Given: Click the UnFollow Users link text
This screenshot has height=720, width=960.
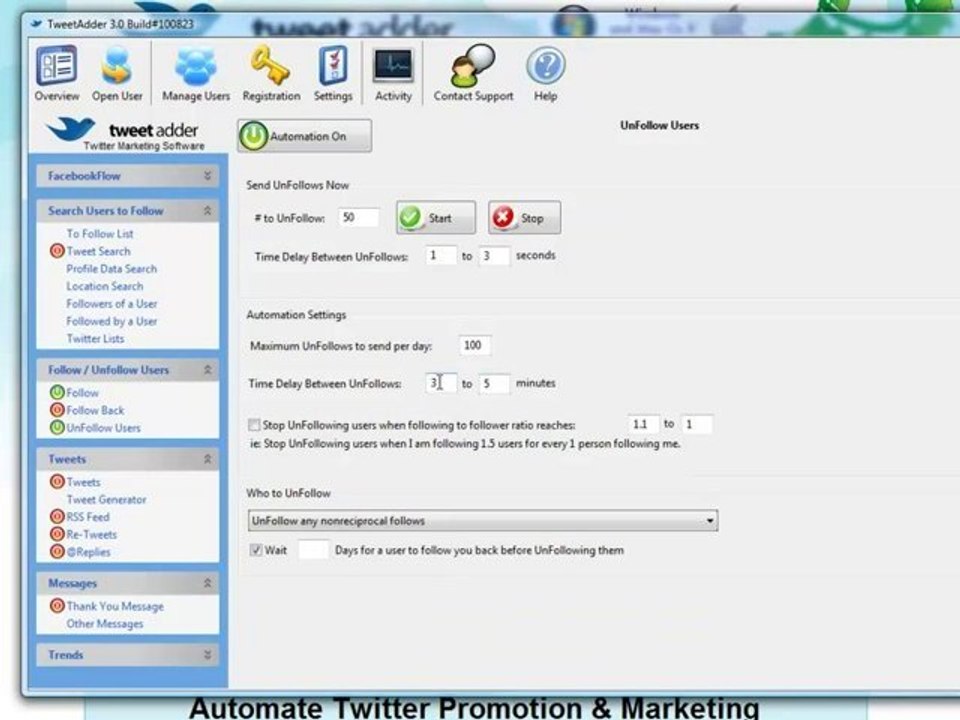Looking at the screenshot, I should (103, 428).
